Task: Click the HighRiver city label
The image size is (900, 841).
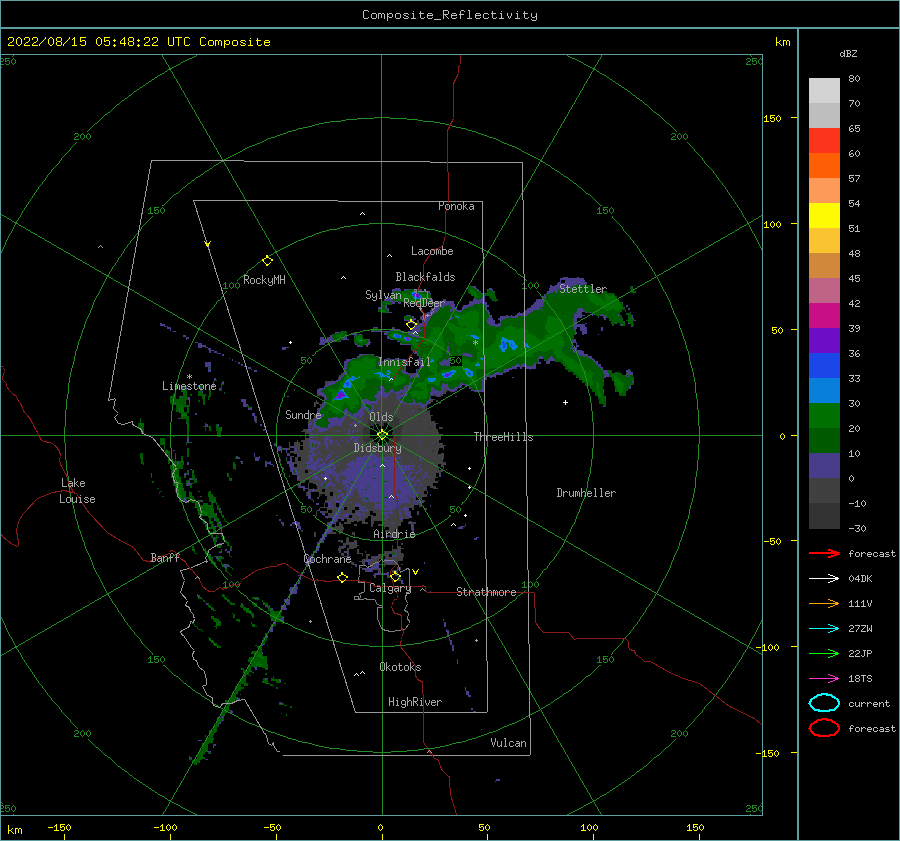Action: [x=415, y=702]
